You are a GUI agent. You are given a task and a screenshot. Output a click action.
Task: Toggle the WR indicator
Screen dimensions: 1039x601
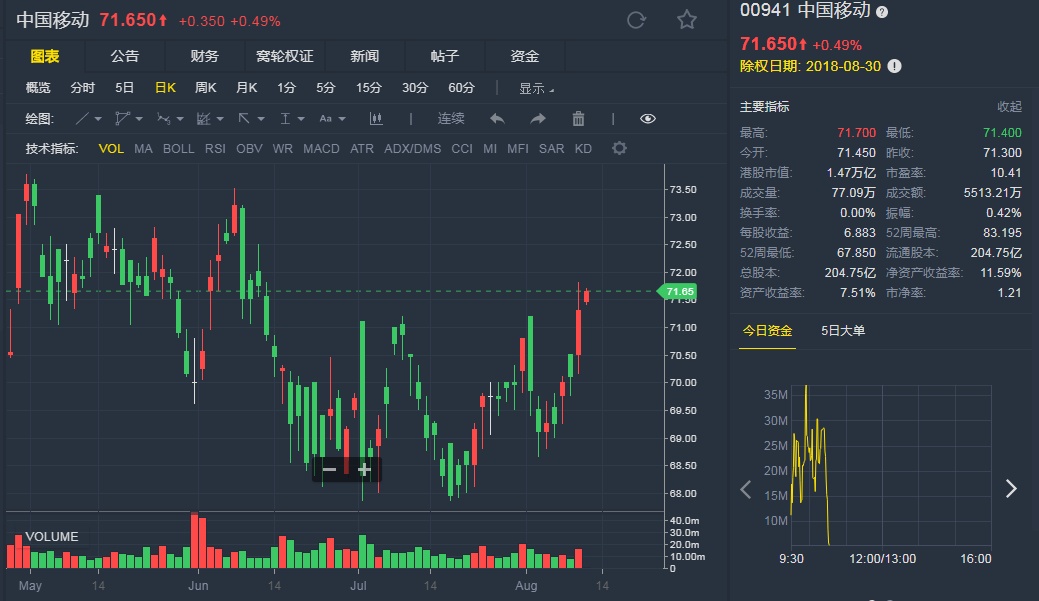(282, 148)
